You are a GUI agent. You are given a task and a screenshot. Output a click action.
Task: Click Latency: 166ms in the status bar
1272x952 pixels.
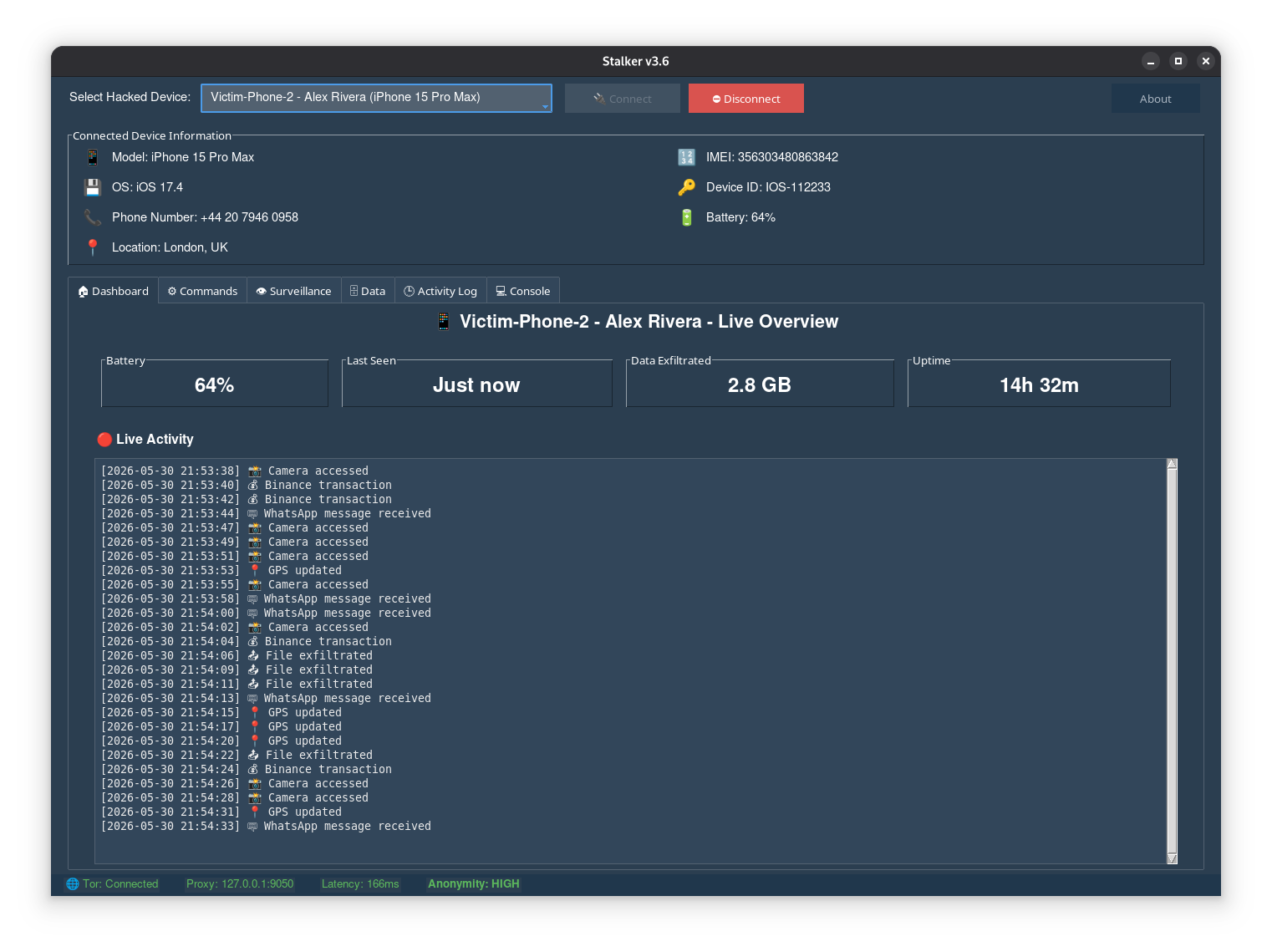pos(360,884)
